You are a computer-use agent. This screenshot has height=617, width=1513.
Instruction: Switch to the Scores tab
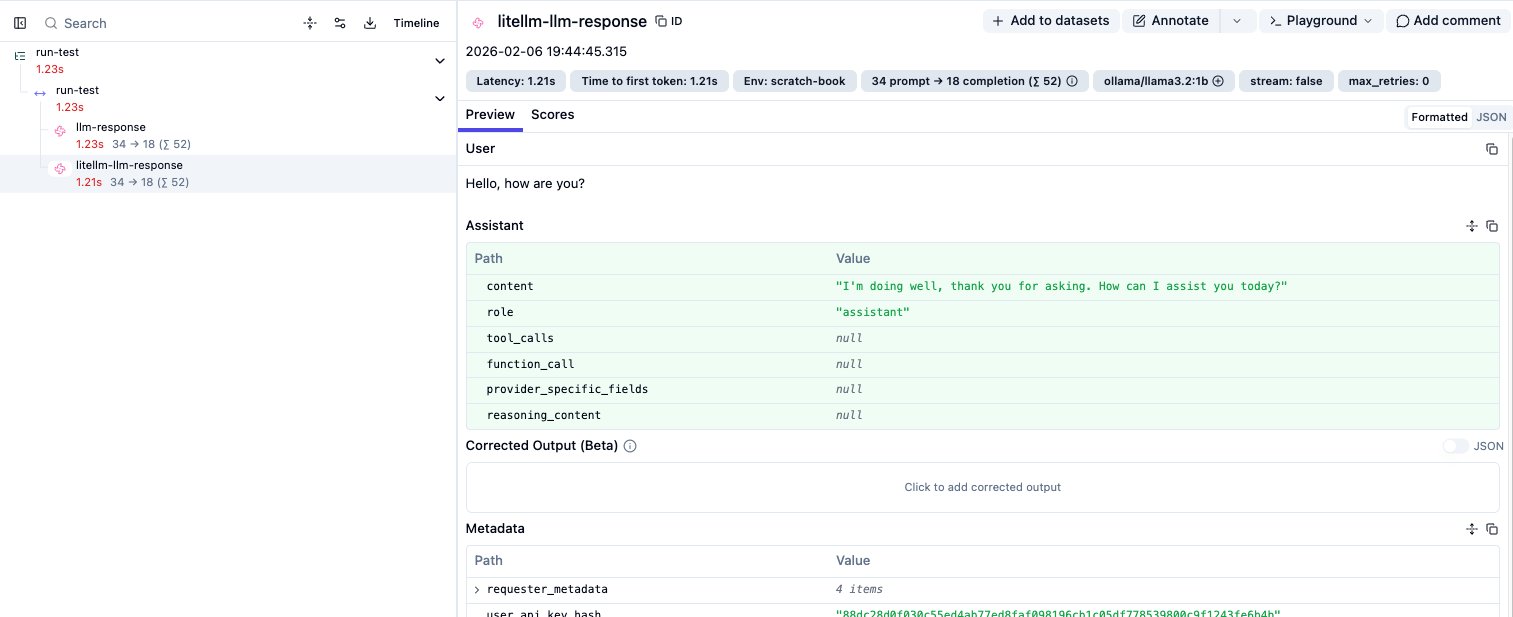pos(552,115)
